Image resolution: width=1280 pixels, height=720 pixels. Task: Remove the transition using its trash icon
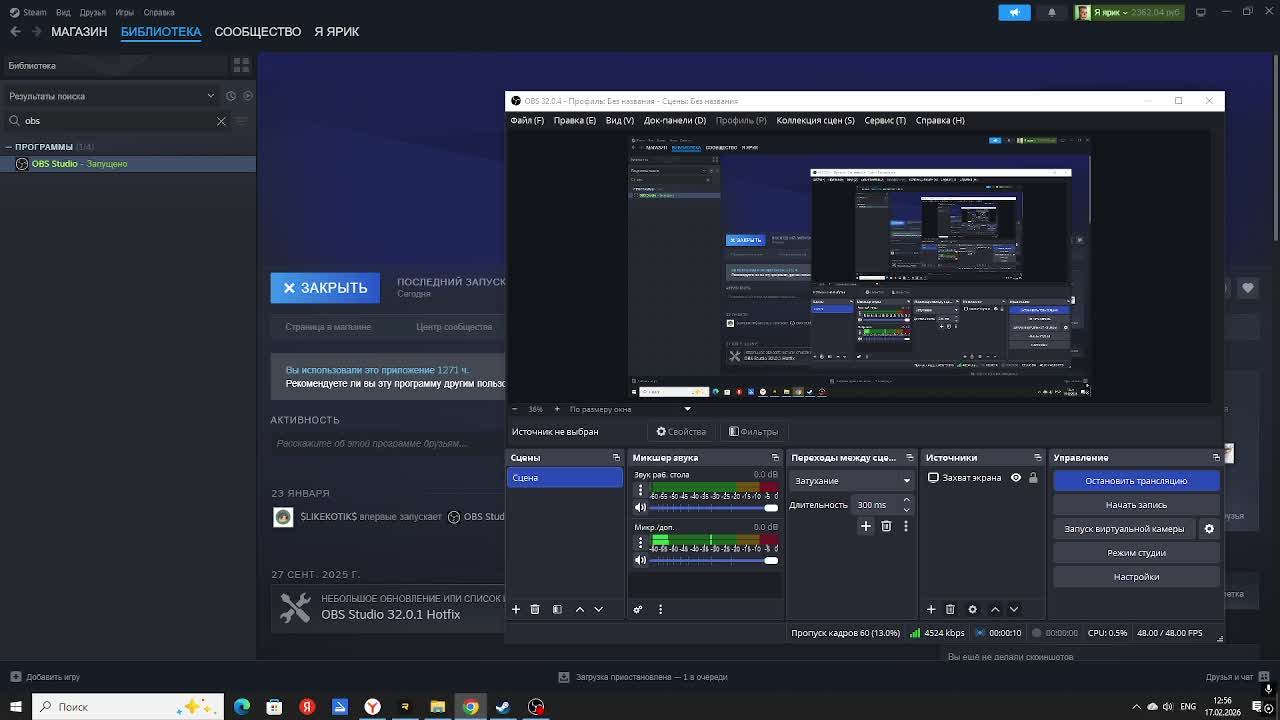886,526
